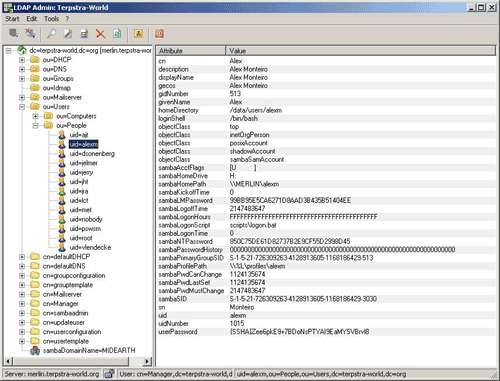The height and width of the screenshot is (381, 500).
Task: Sort by the Attribute column header
Action: [x=191, y=51]
